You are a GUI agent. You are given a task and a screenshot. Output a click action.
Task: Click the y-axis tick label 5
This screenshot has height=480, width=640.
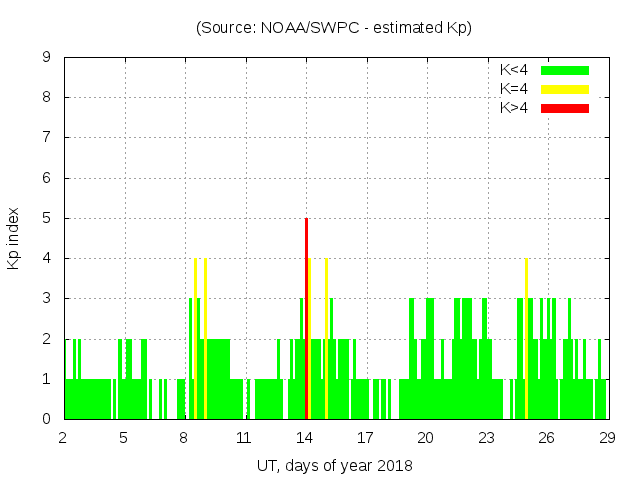(x=46, y=218)
